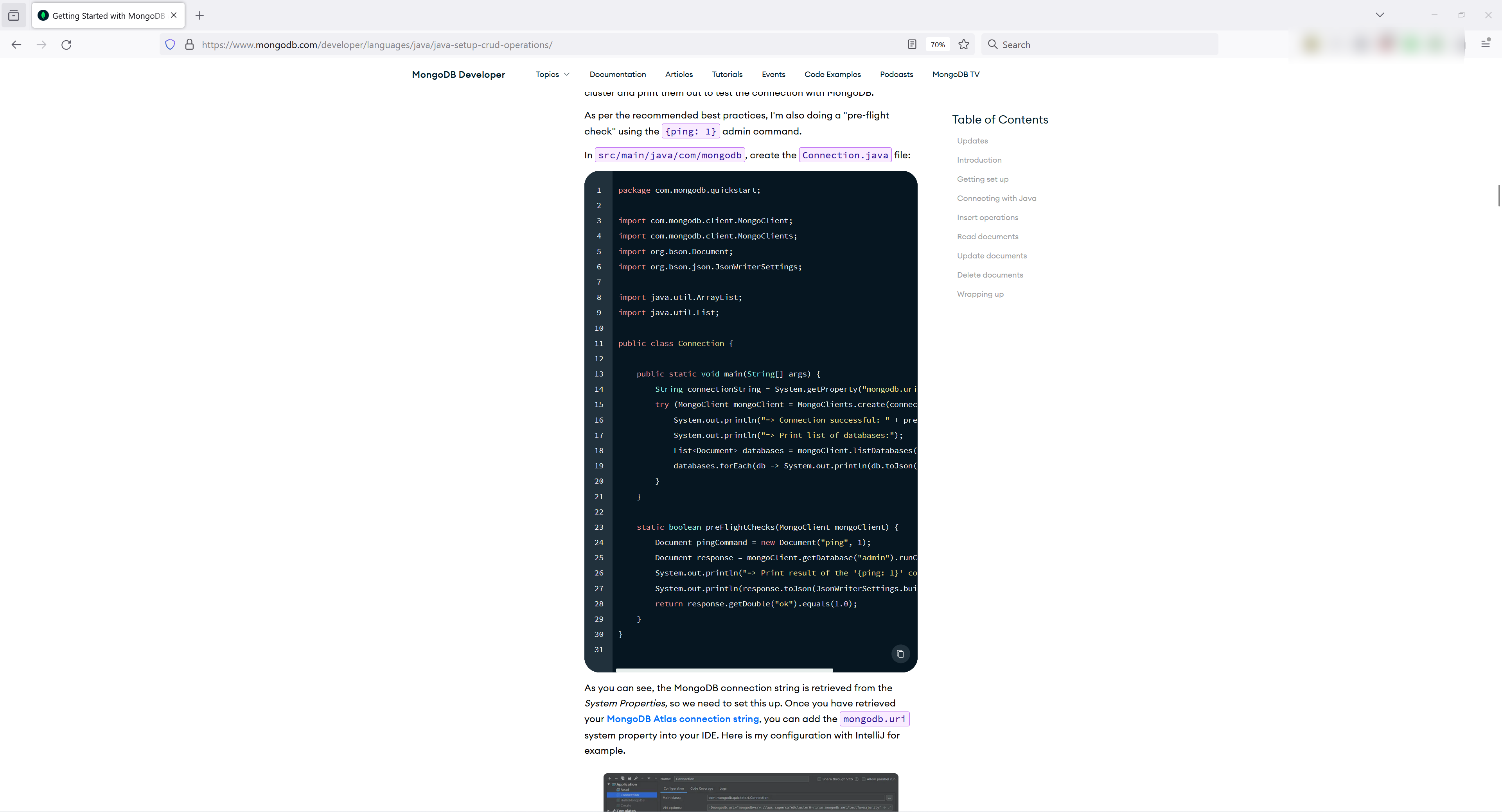Reload the current page
This screenshot has width=1502, height=812.
point(66,44)
